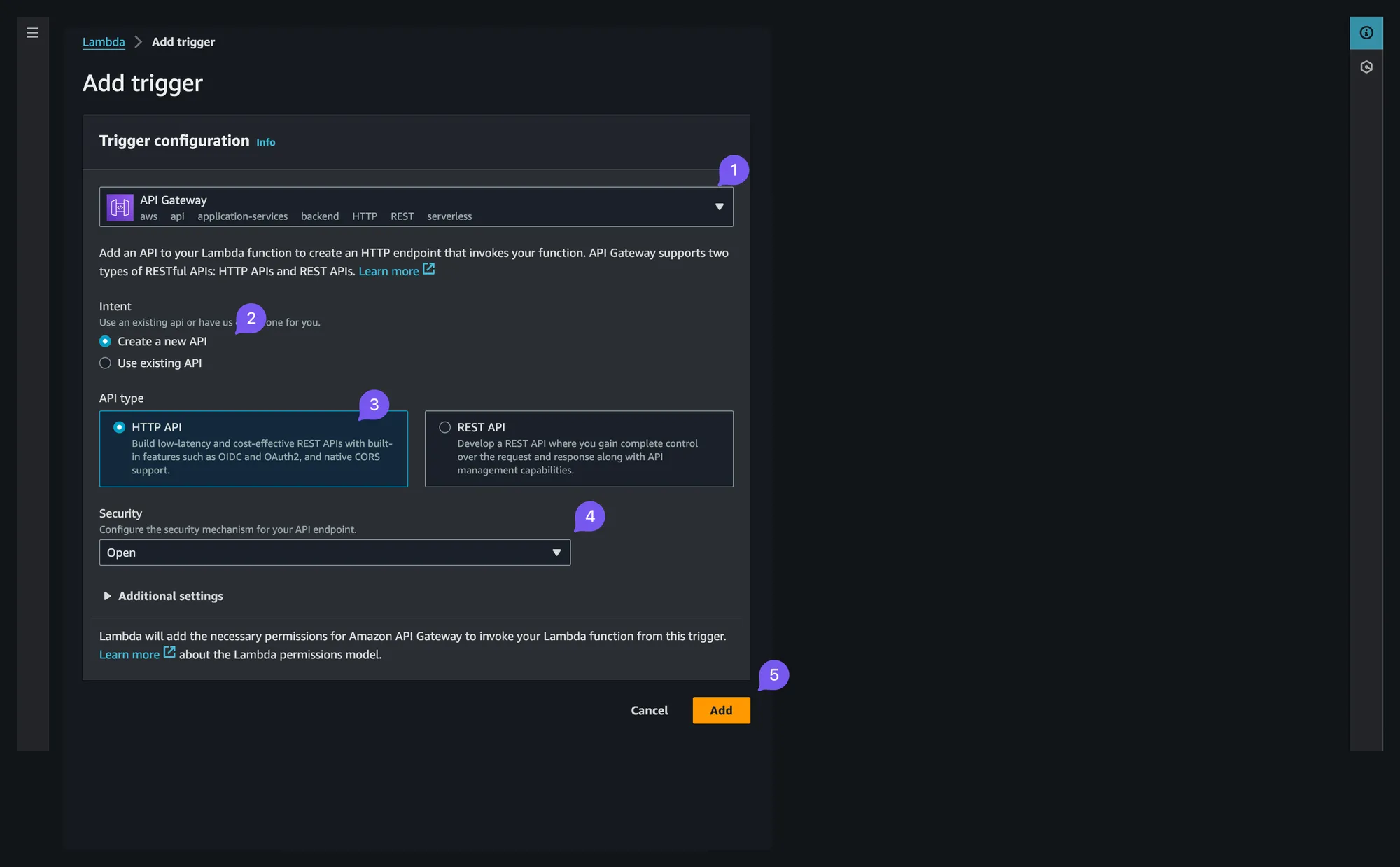This screenshot has width=1400, height=867.
Task: Click the Intent section label
Action: point(115,306)
